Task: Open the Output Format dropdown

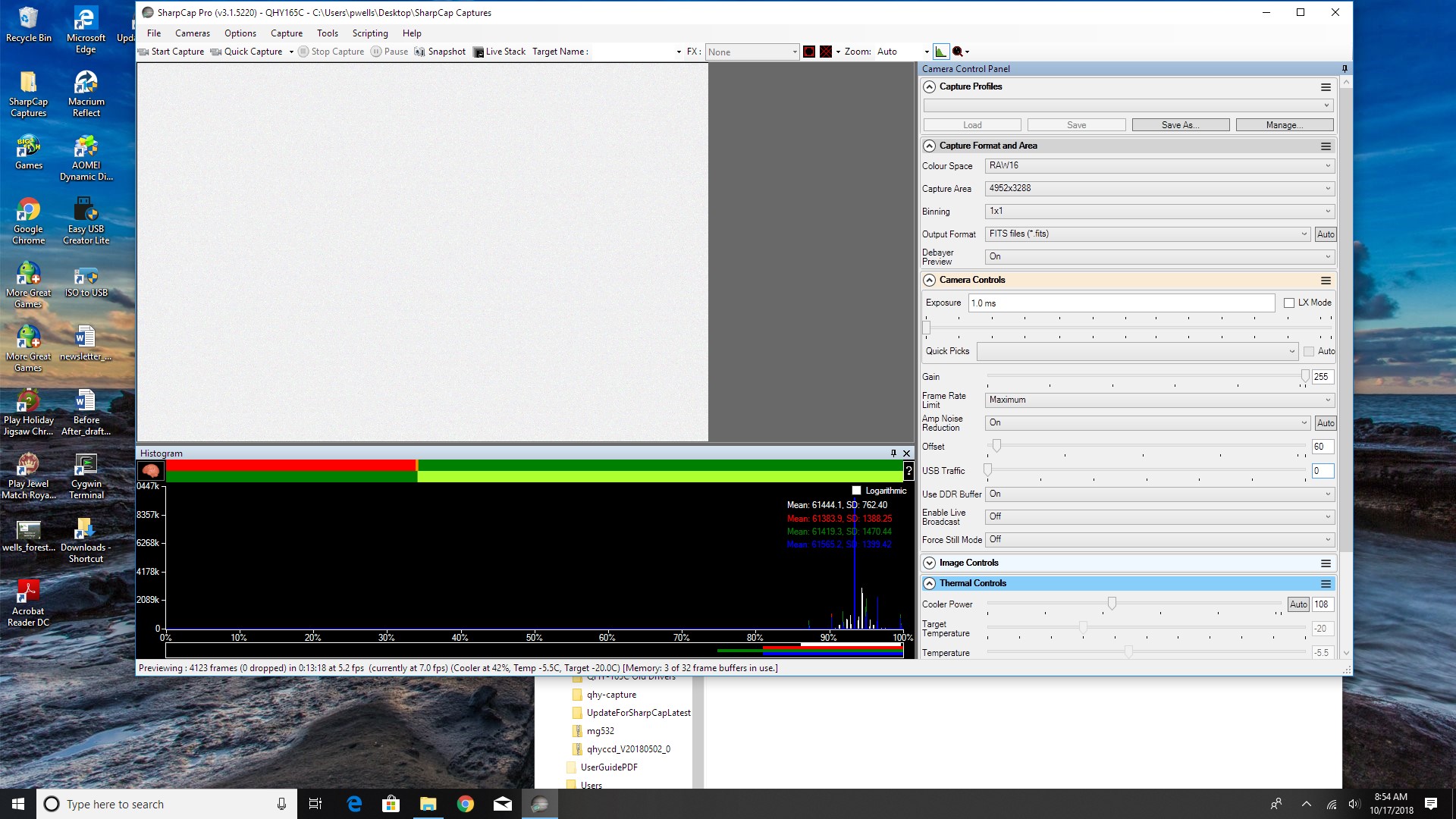Action: coord(1147,234)
